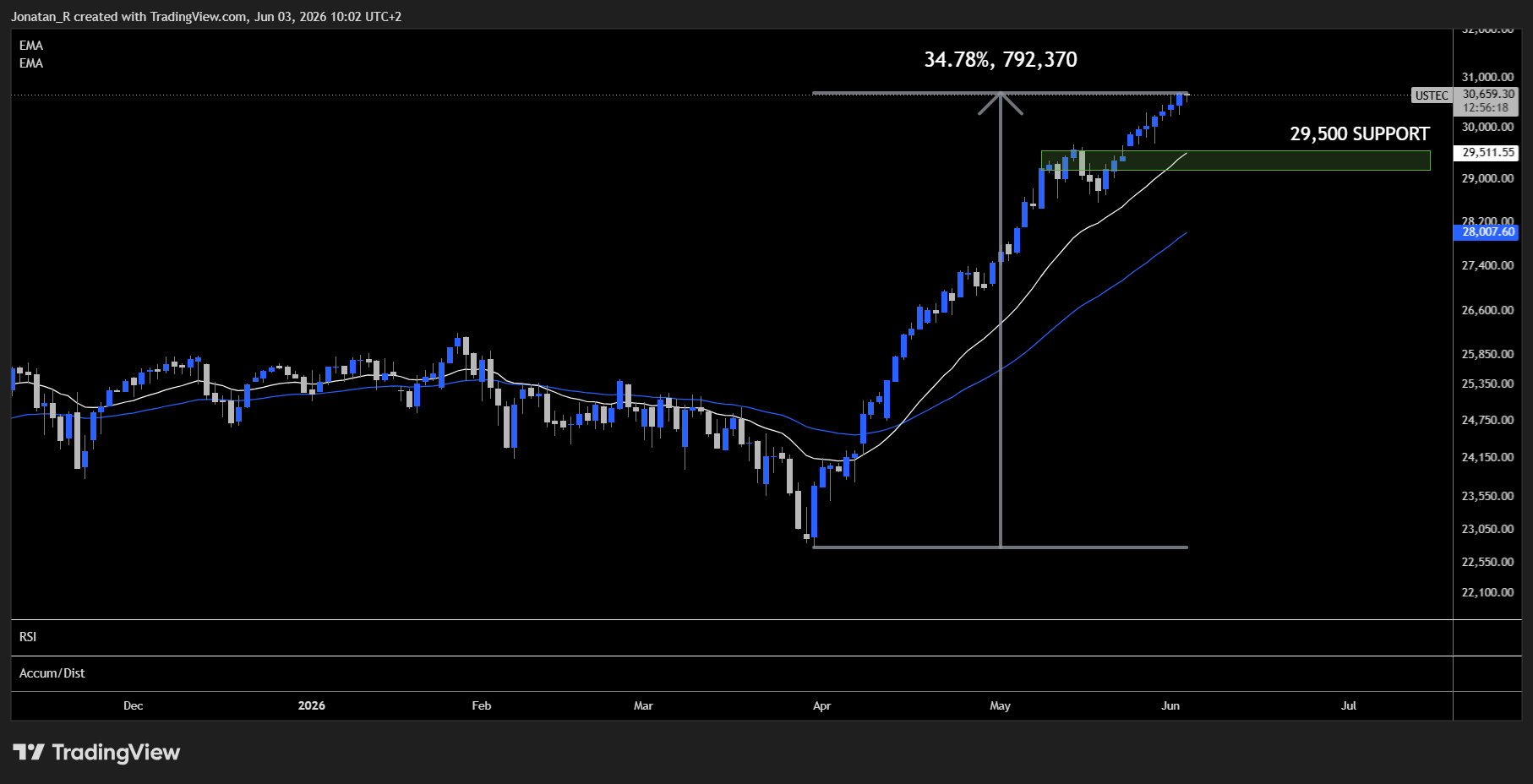Image resolution: width=1533 pixels, height=784 pixels.
Task: Click the RSI indicator label
Action: coord(28,637)
